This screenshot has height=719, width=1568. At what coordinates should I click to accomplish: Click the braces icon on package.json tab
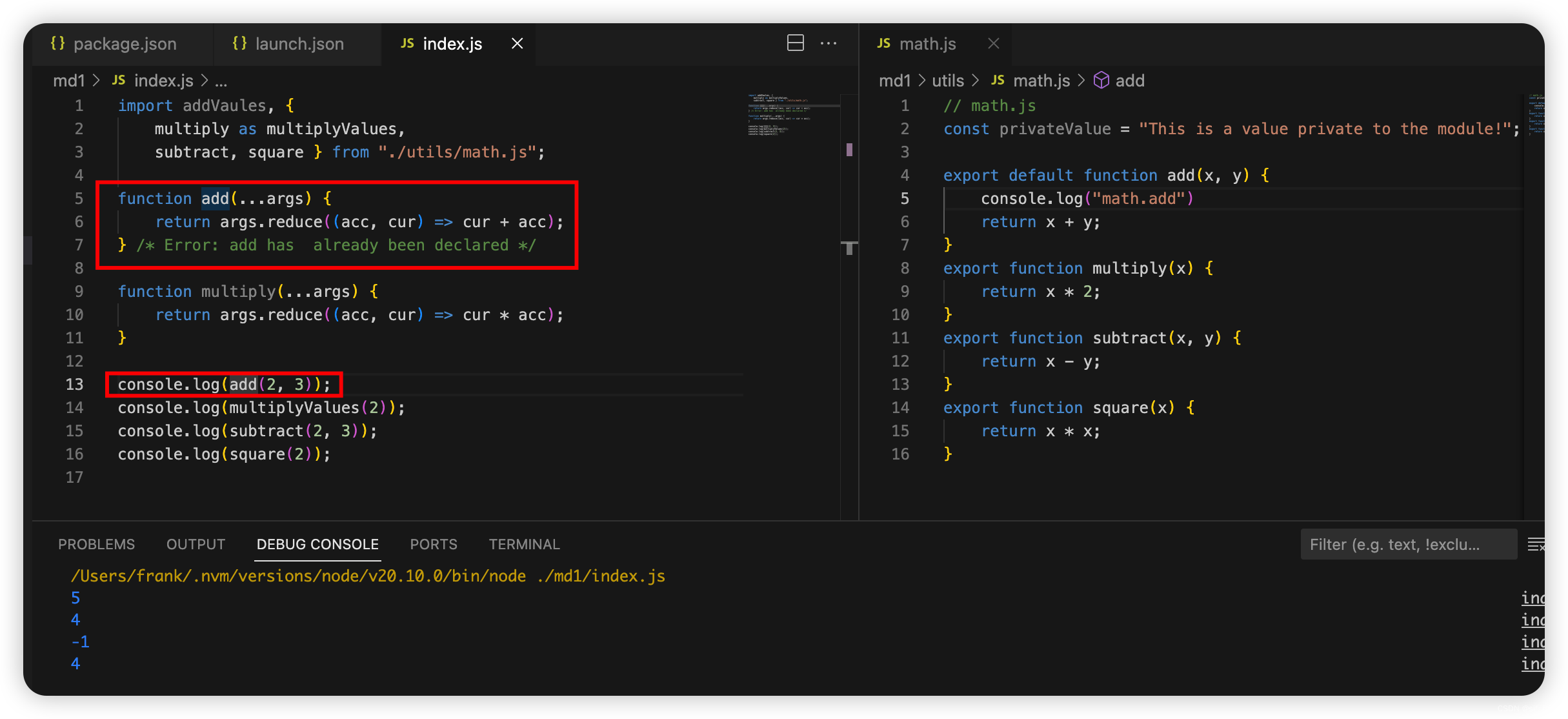coord(57,43)
